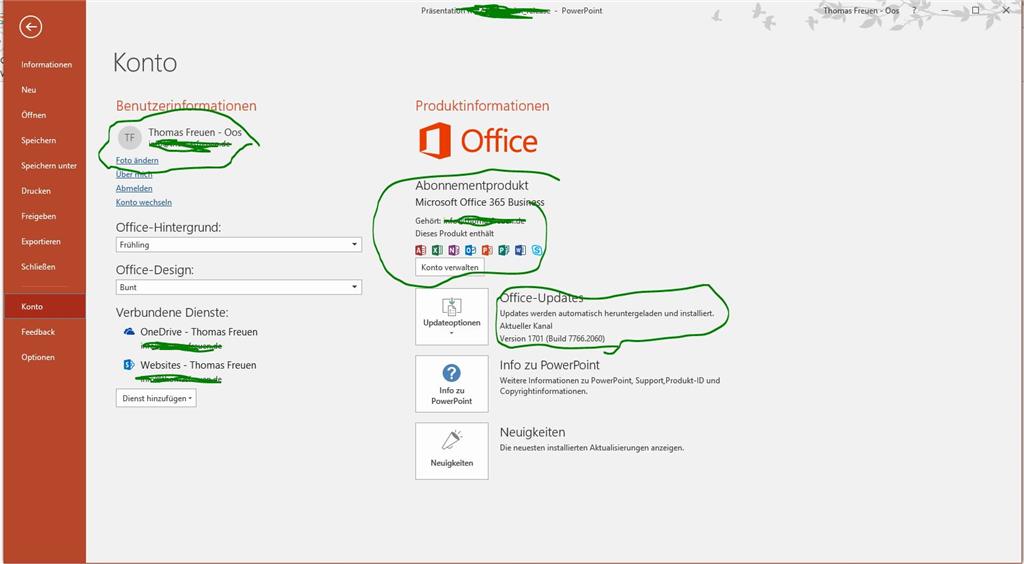Click the Konto verwalten button

[450, 267]
